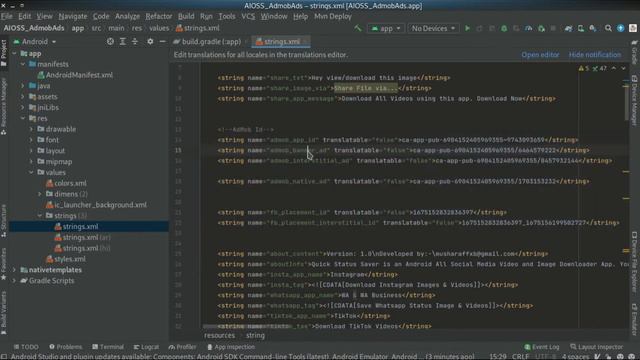Toggle the Project tool window stripe button
Viewport: 640px width, 360px height.
click(x=4, y=53)
